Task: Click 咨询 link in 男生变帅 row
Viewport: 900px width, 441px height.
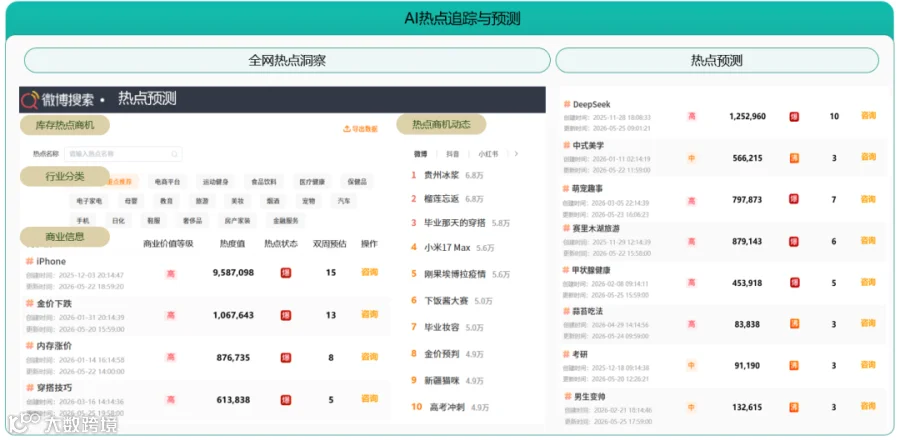Action: coord(868,406)
